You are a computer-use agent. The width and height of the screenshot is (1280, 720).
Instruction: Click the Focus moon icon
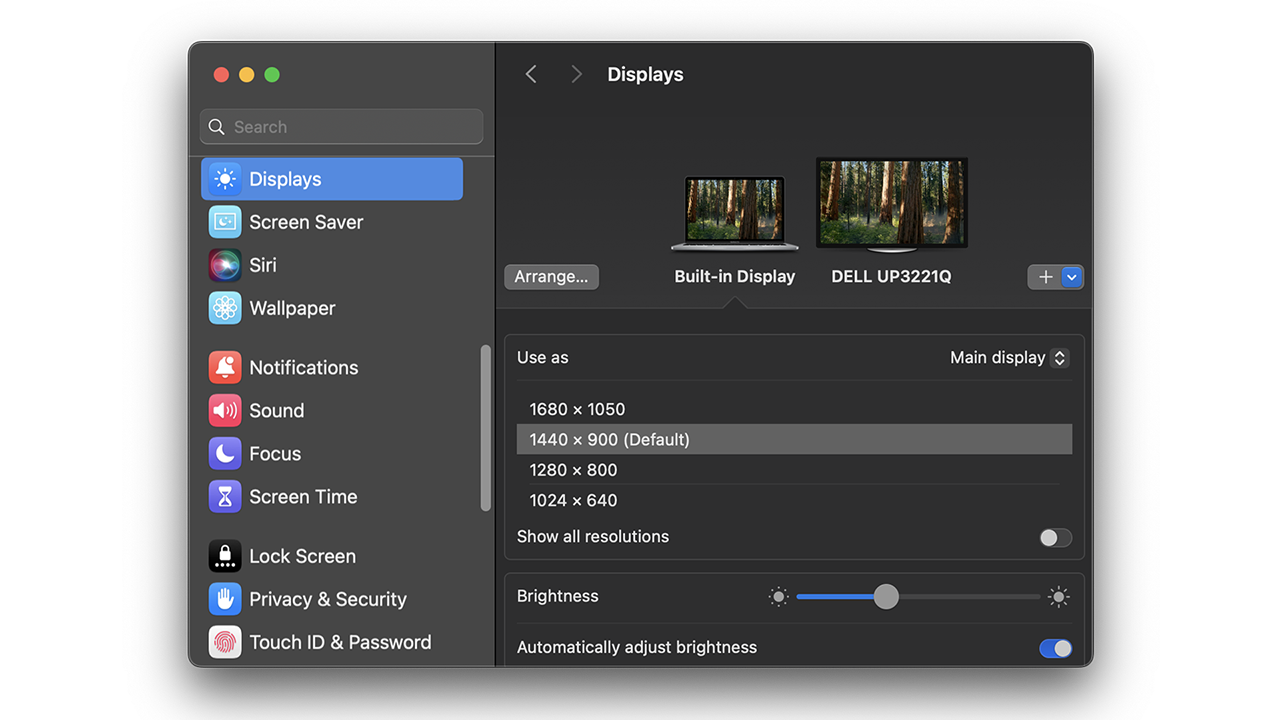tap(225, 453)
